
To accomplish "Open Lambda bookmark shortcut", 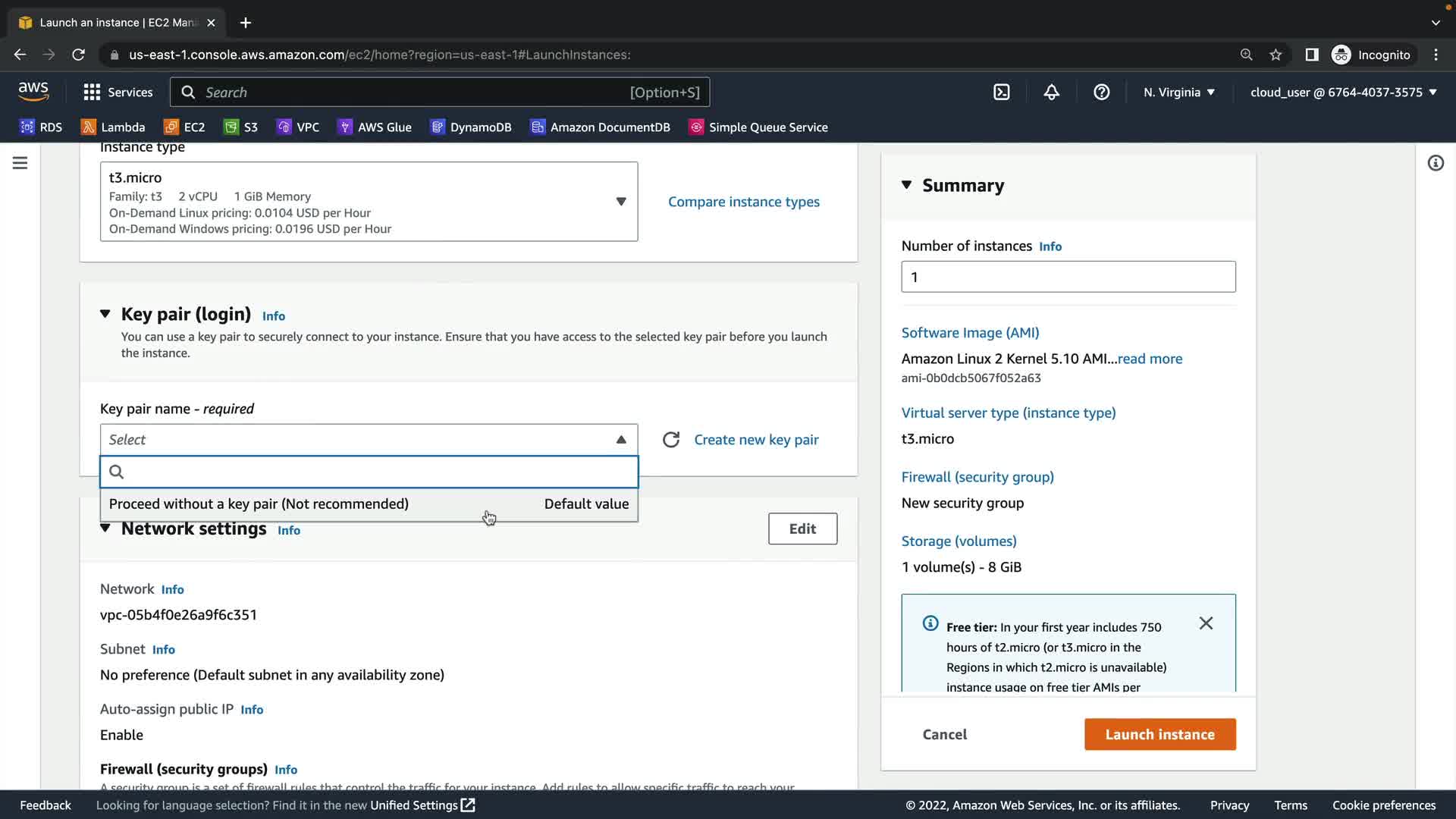I will pos(113,127).
